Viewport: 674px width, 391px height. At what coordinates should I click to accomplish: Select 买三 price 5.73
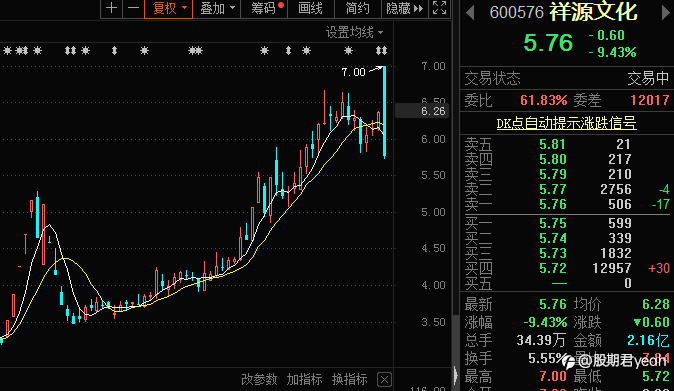[552, 254]
